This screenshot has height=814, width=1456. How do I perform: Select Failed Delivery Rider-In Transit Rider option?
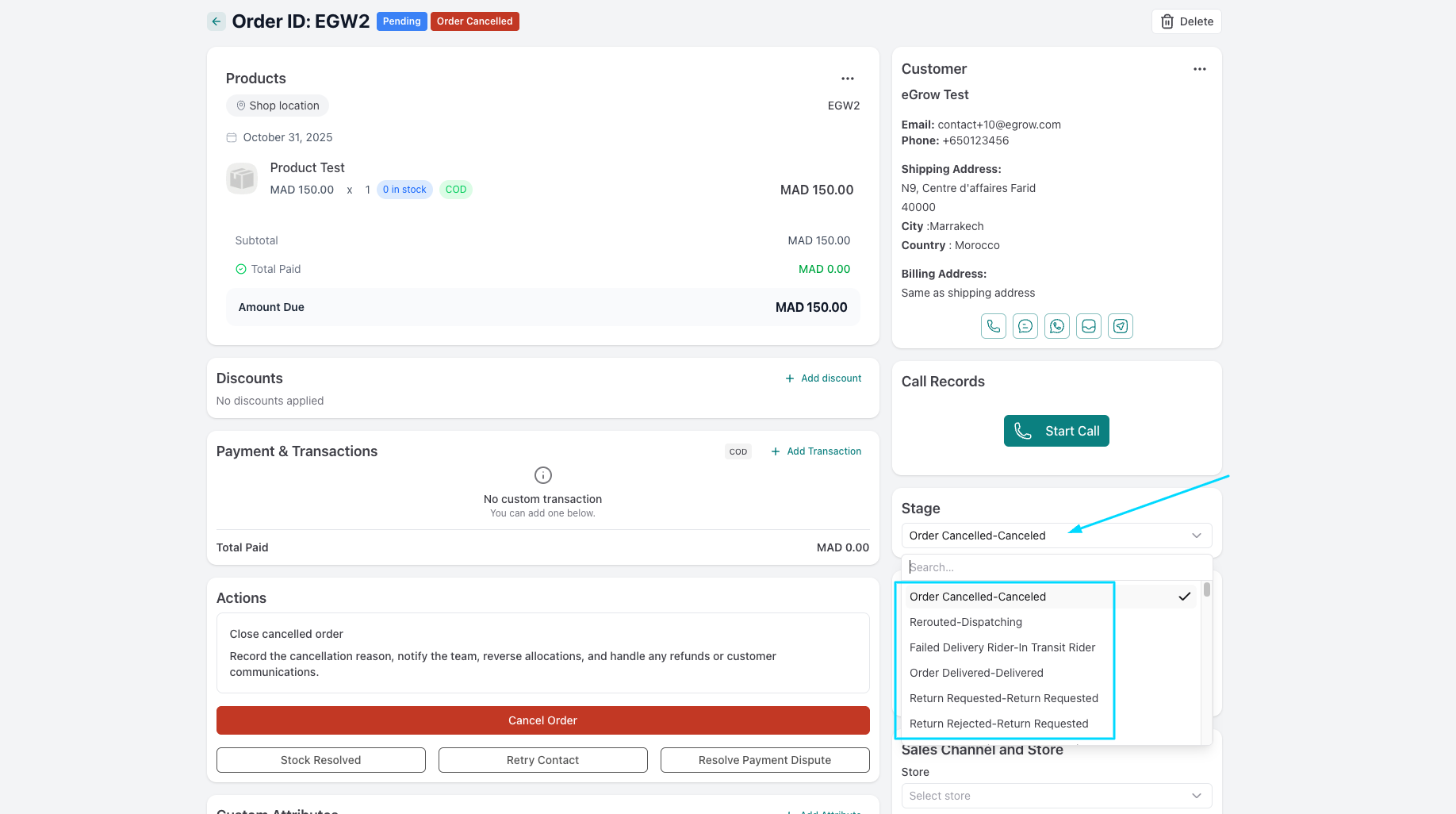(1002, 647)
